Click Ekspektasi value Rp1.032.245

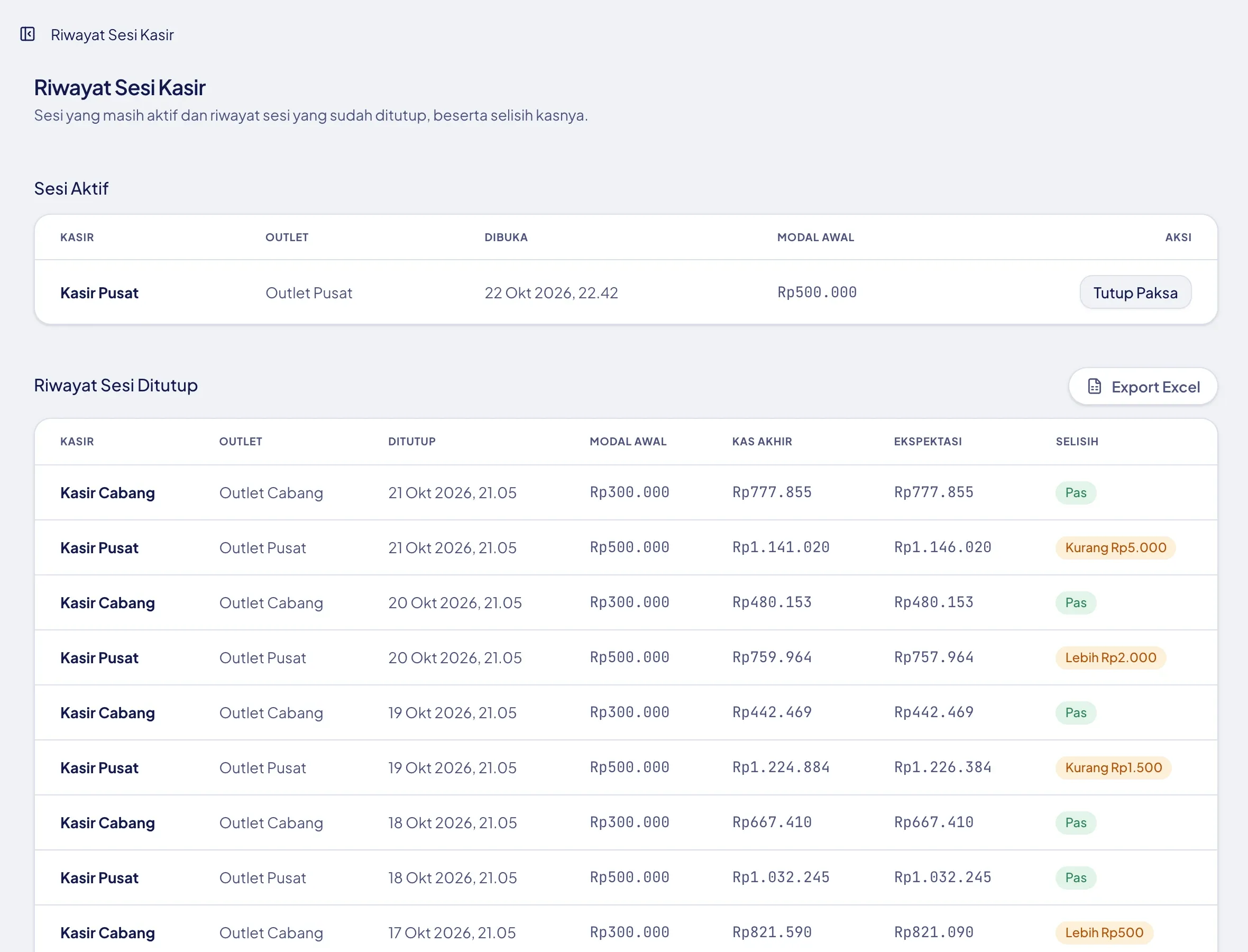pyautogui.click(x=943, y=877)
